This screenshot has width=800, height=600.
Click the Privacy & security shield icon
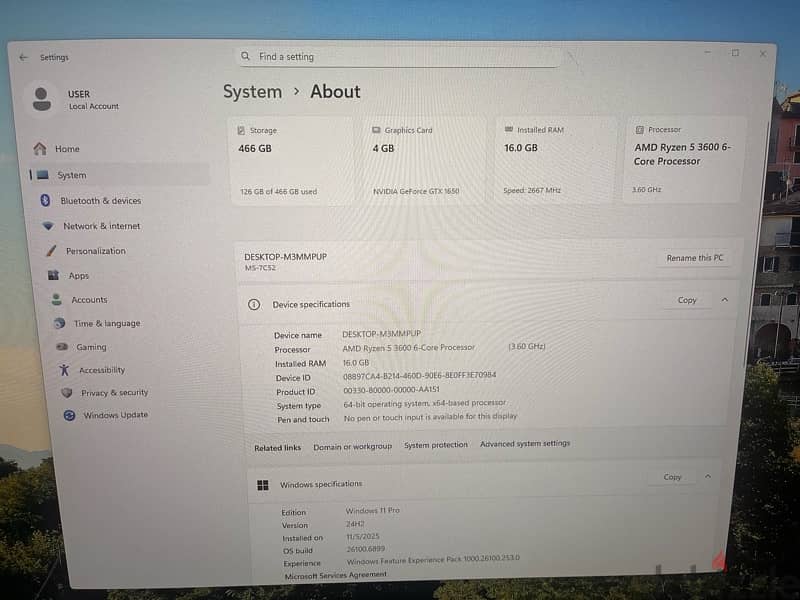pos(67,392)
